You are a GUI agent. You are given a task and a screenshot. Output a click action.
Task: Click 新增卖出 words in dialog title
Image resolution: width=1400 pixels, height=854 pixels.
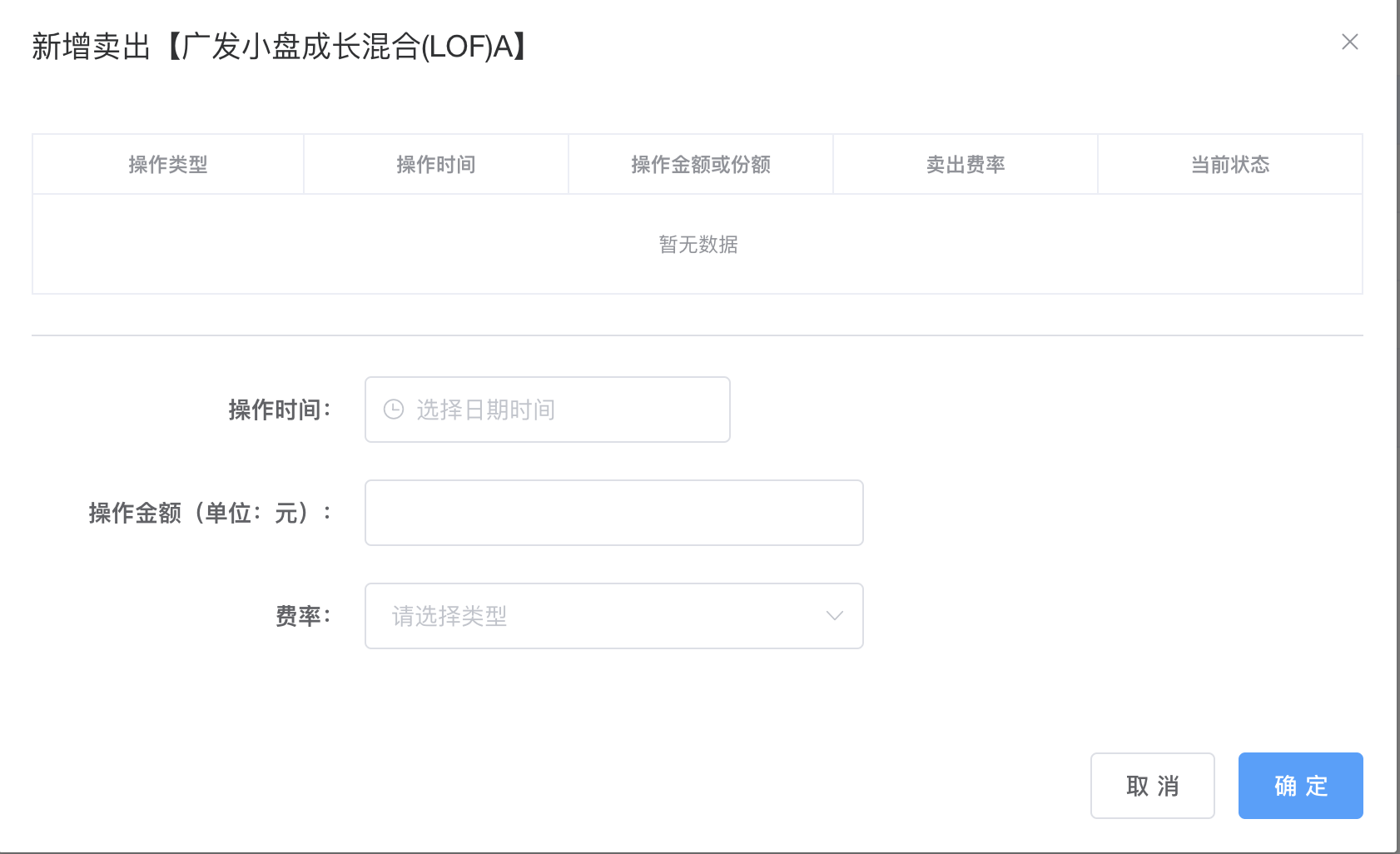[92, 47]
